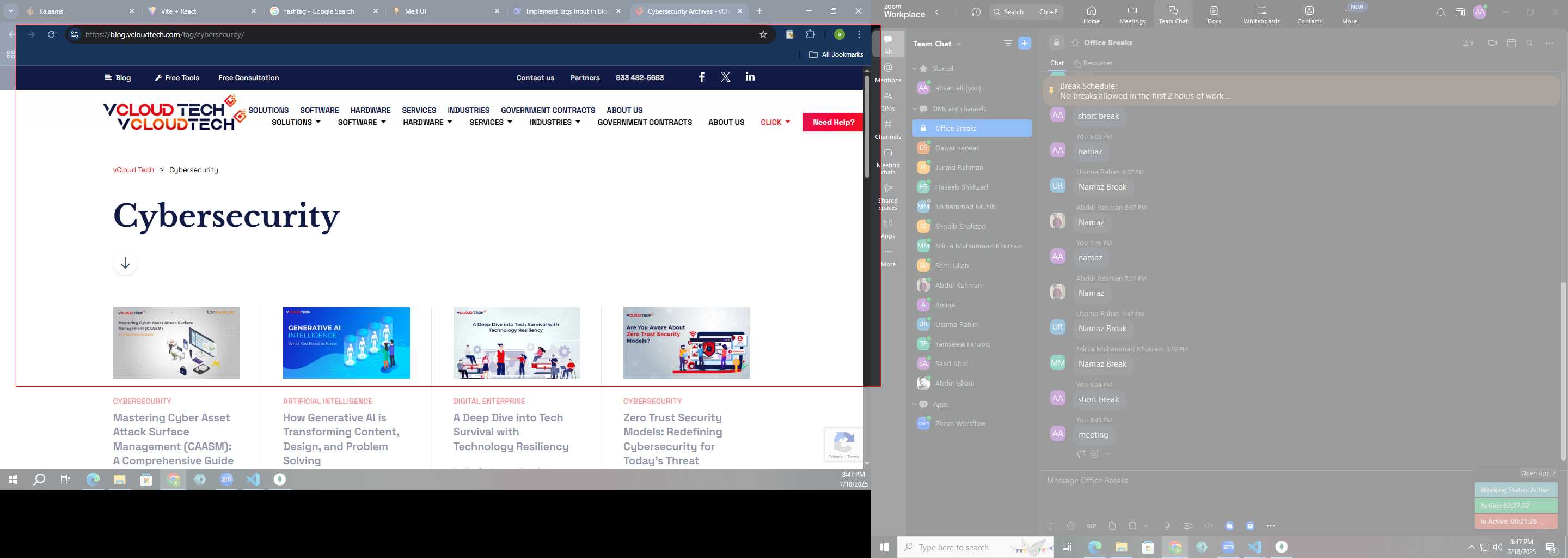This screenshot has height=558, width=1568.
Task: Search within Office Breaks chat
Action: click(x=1530, y=43)
